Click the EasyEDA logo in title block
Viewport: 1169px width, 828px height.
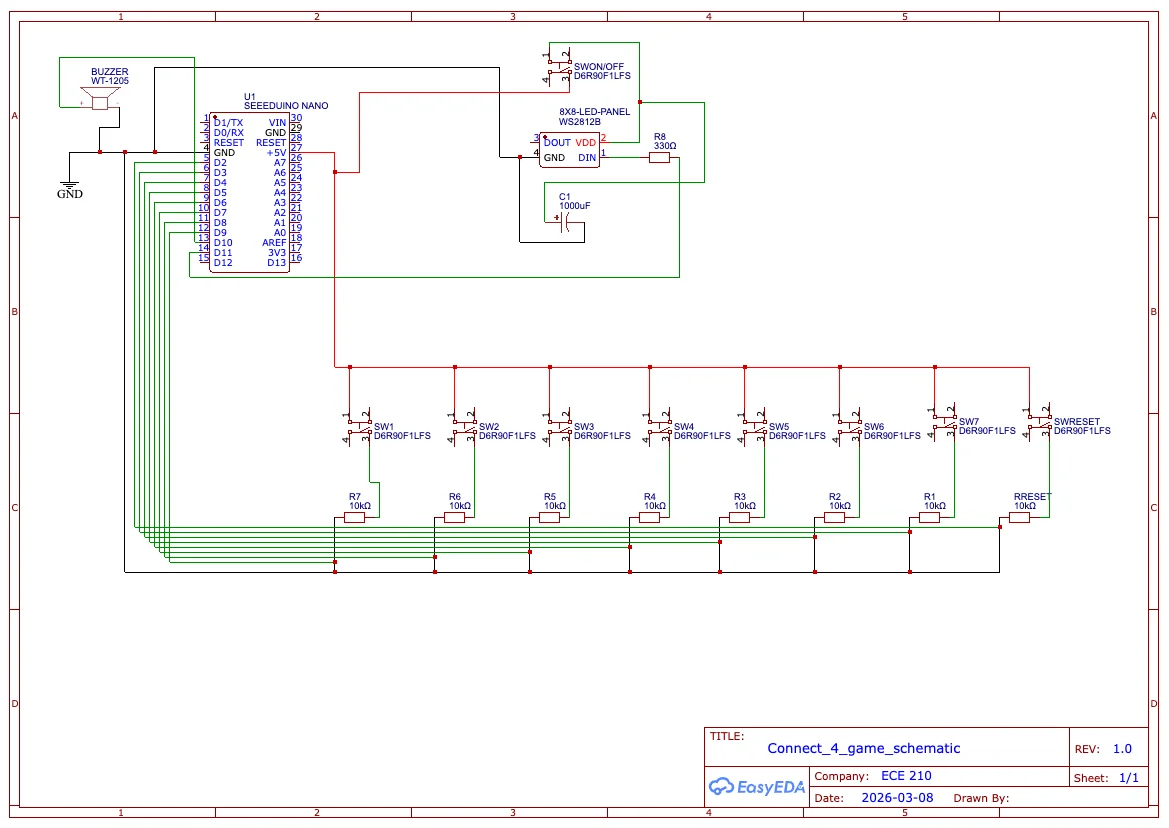tap(757, 786)
